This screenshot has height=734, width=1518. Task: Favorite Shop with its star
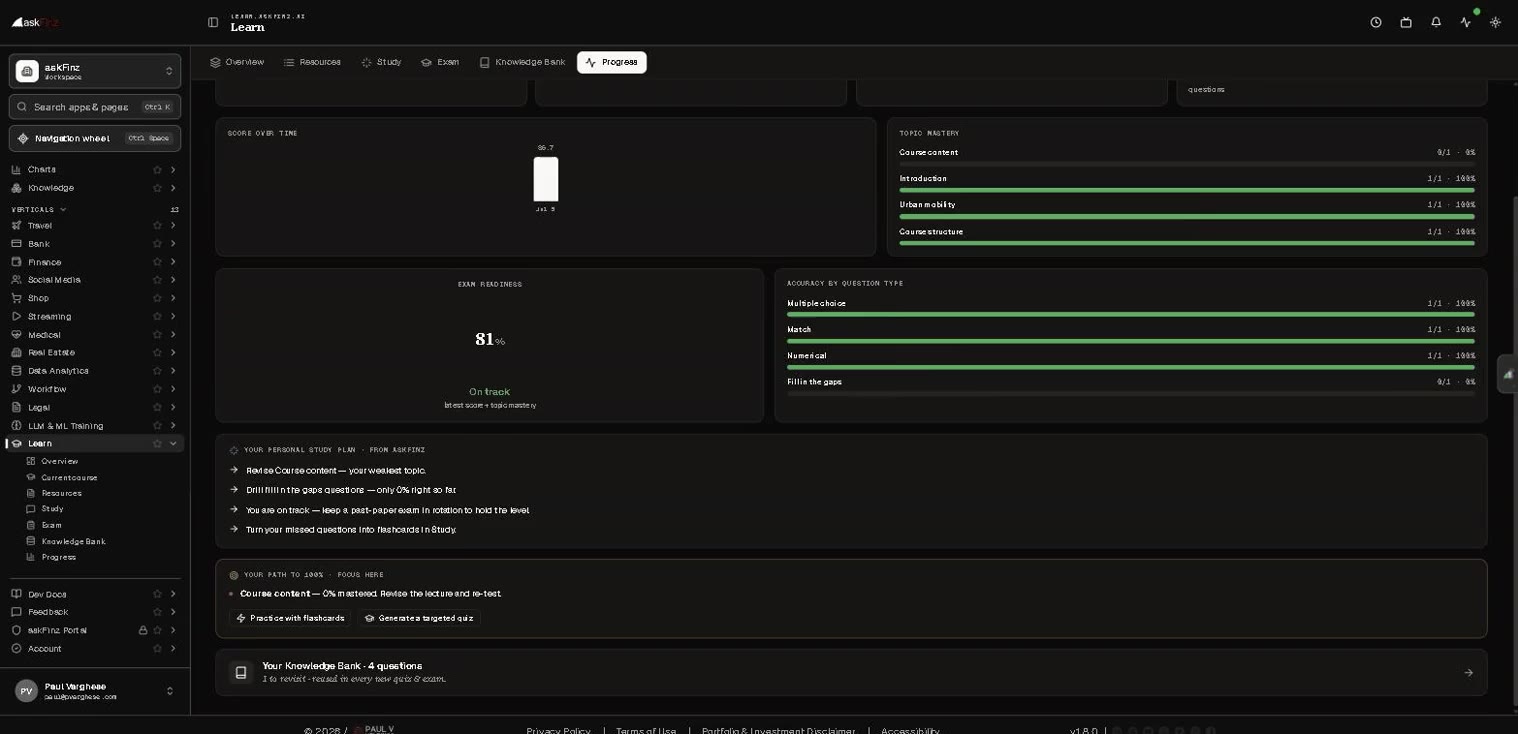[157, 298]
